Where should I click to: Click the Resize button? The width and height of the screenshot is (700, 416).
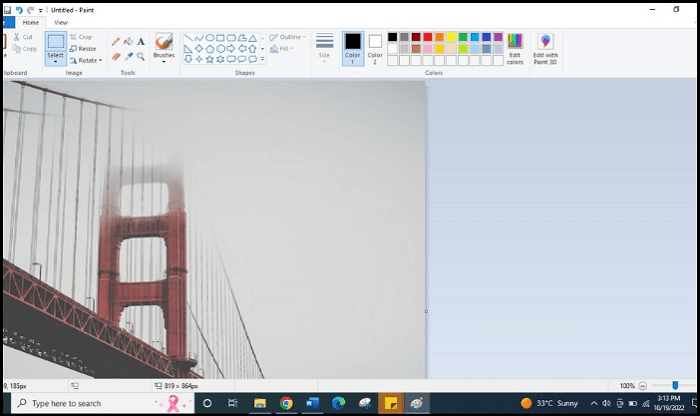coord(84,48)
